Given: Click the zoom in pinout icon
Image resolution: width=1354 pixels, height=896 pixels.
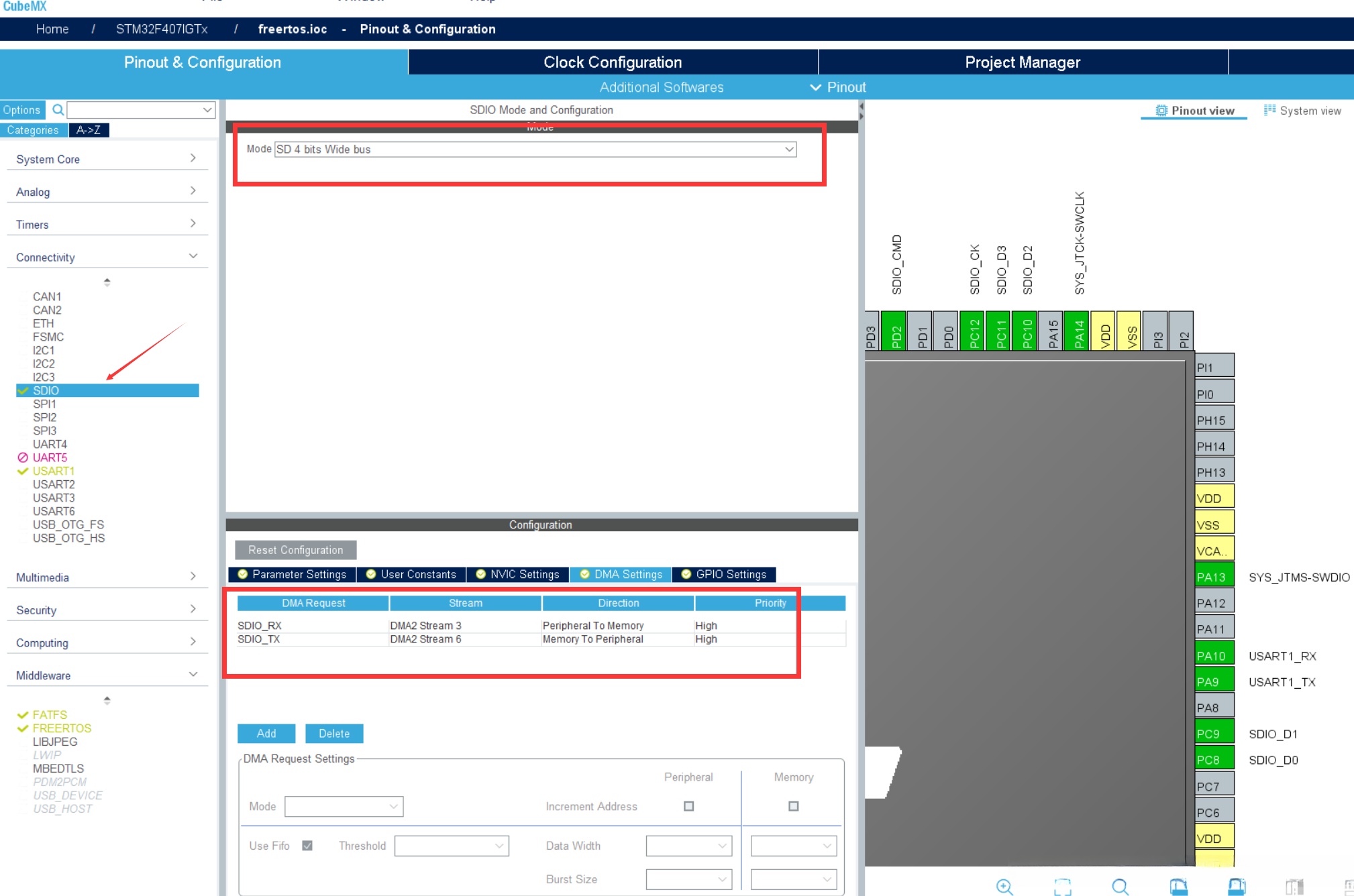Looking at the screenshot, I should [x=1004, y=886].
